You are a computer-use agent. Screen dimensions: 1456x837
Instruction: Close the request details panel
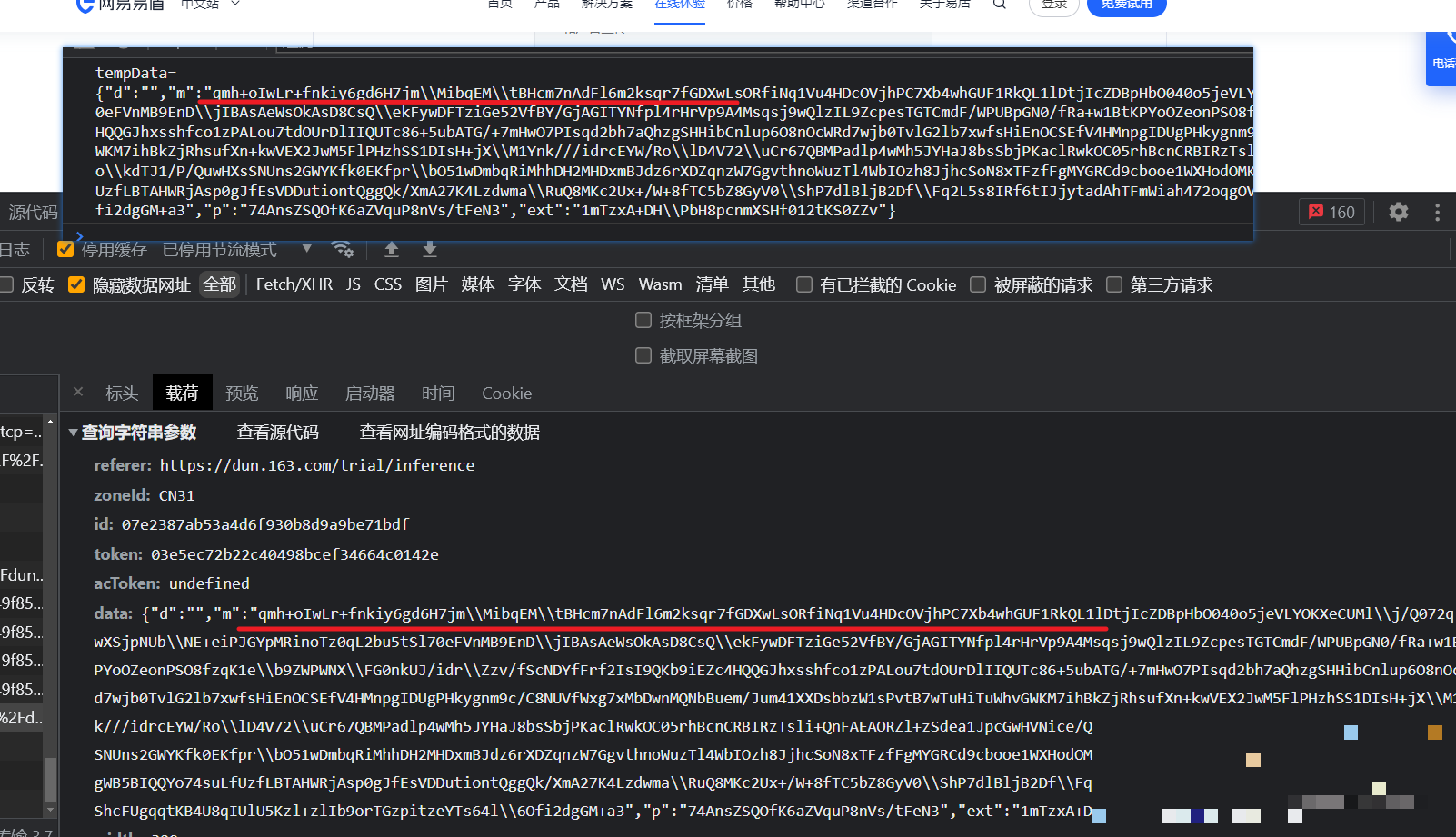78,392
